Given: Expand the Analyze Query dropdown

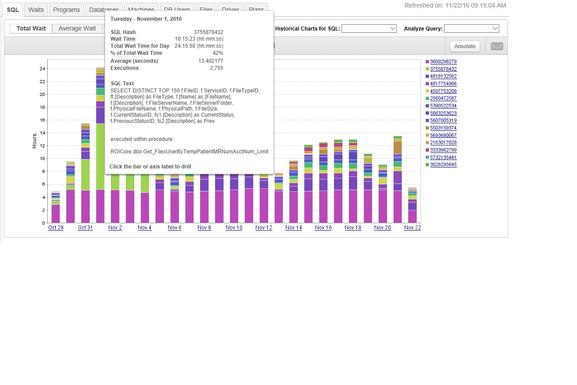Looking at the screenshot, I should tap(471, 28).
